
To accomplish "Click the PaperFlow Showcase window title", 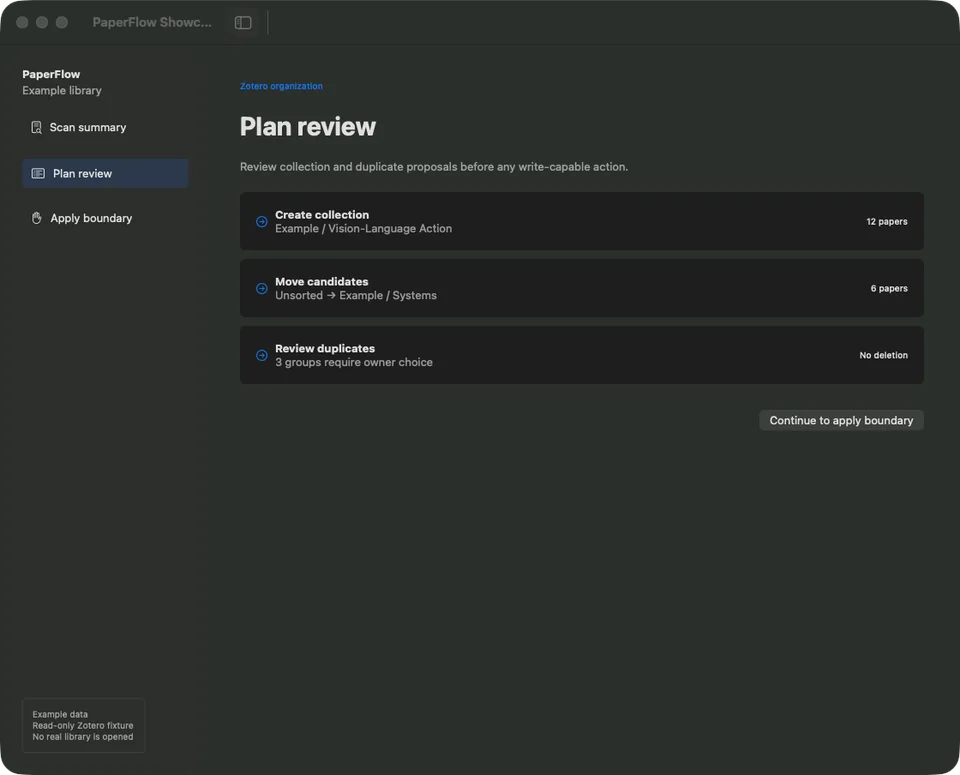I will [152, 22].
